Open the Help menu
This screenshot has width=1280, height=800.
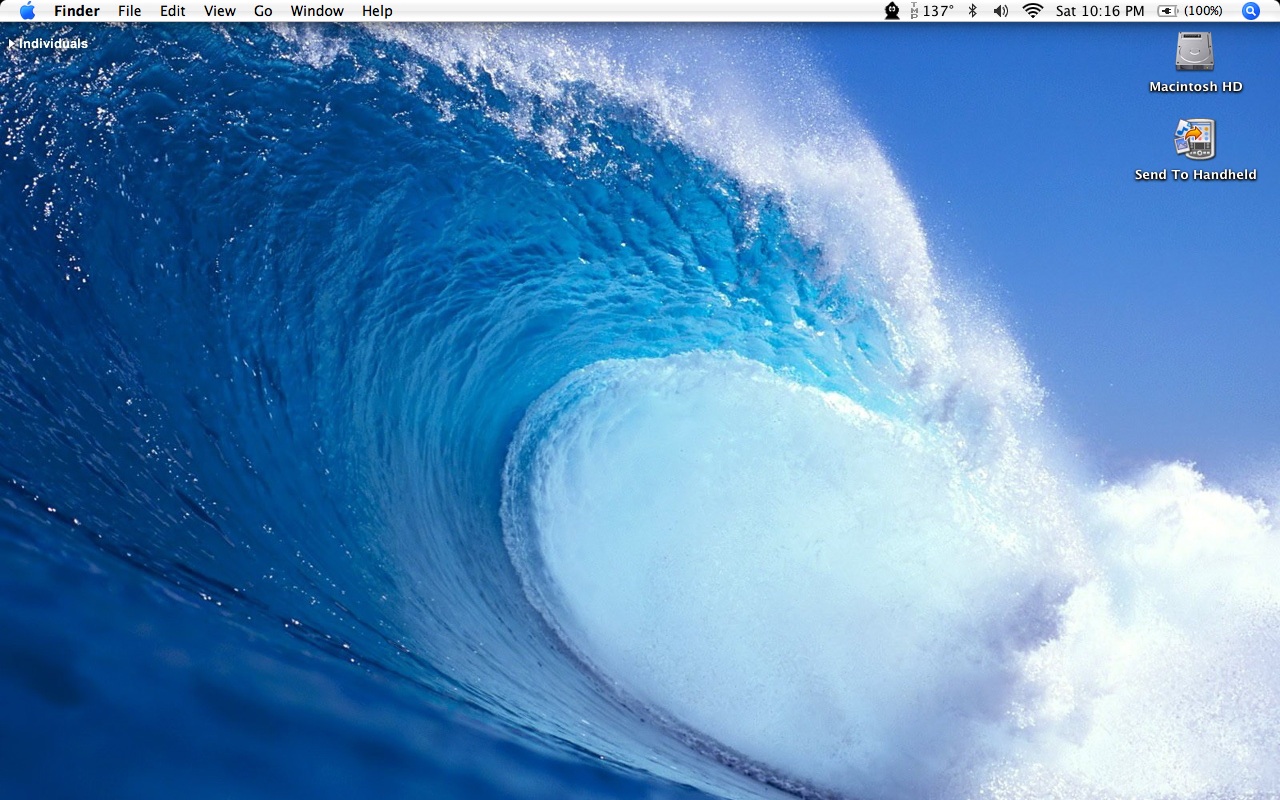tap(377, 11)
